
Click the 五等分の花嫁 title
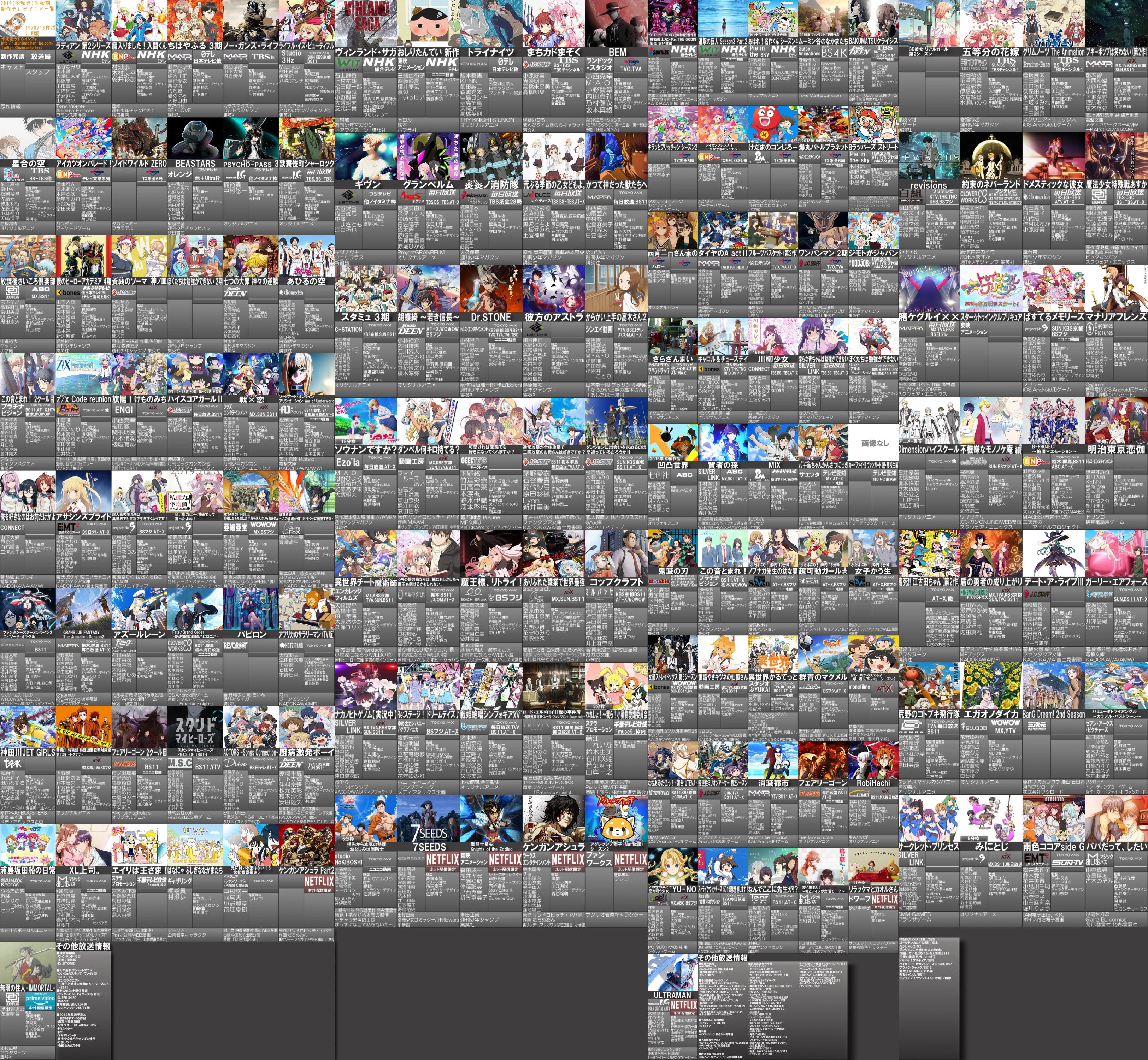(991, 52)
